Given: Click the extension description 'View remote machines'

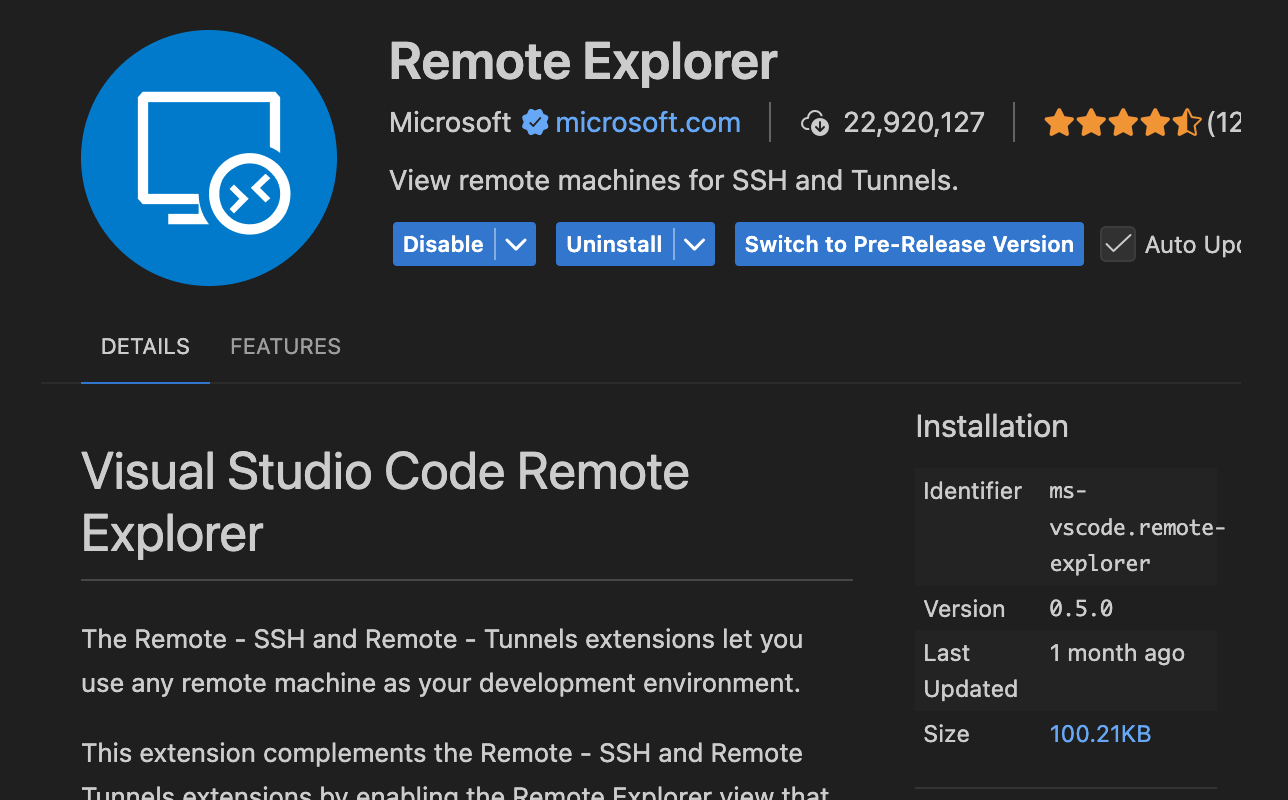Looking at the screenshot, I should click(x=674, y=181).
